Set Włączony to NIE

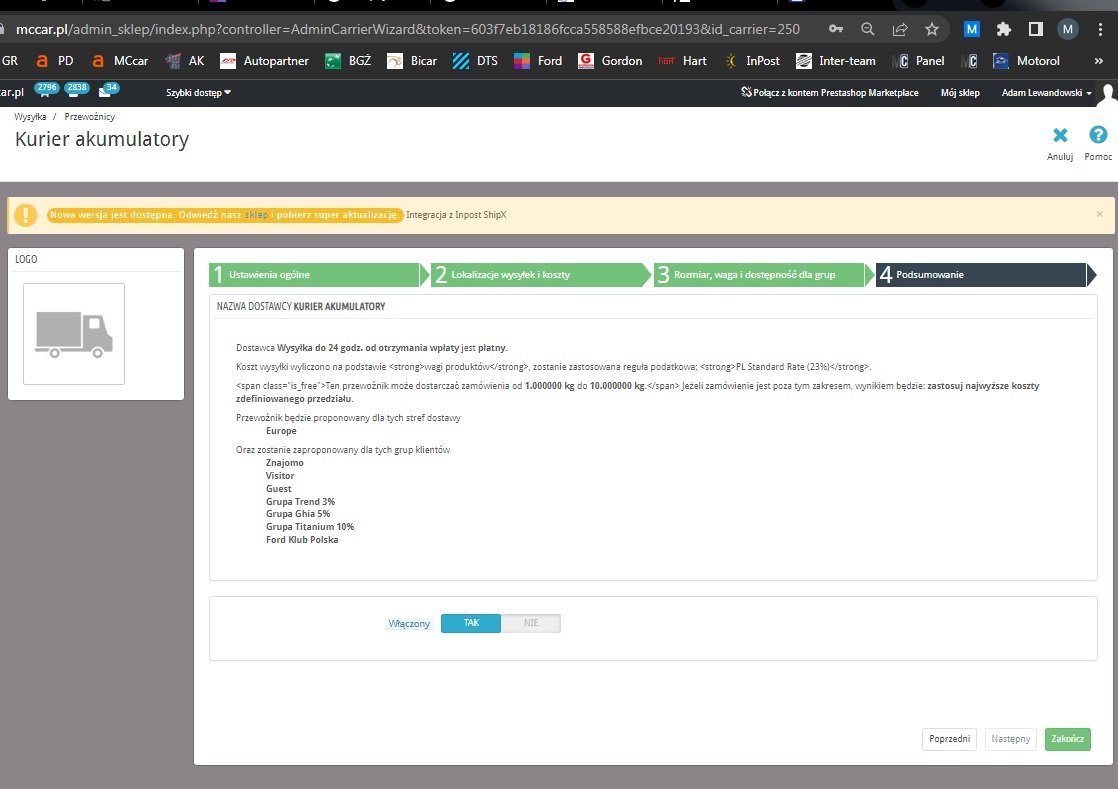530,623
